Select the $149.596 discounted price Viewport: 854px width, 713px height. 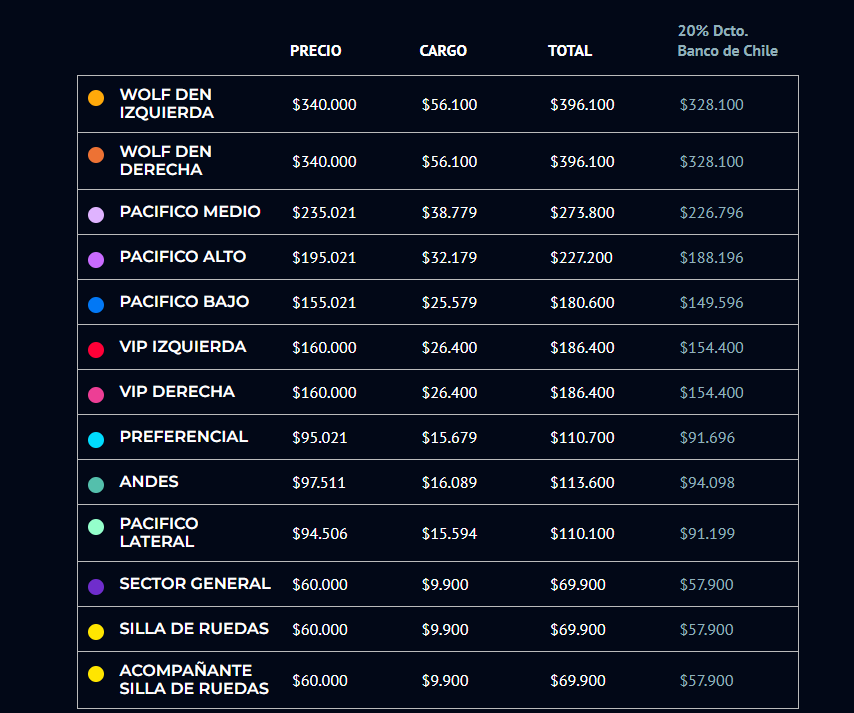tap(711, 303)
